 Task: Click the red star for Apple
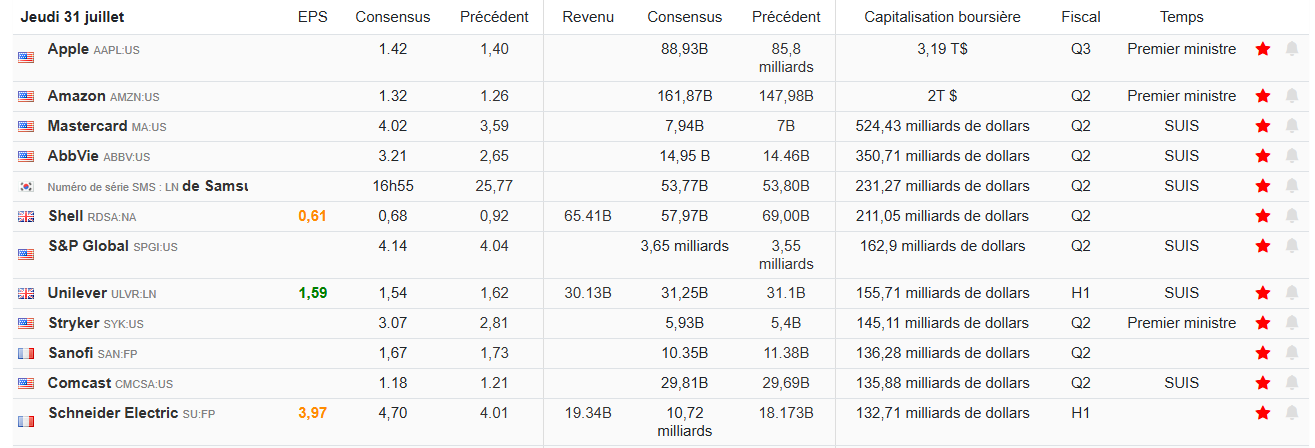[x=1263, y=49]
